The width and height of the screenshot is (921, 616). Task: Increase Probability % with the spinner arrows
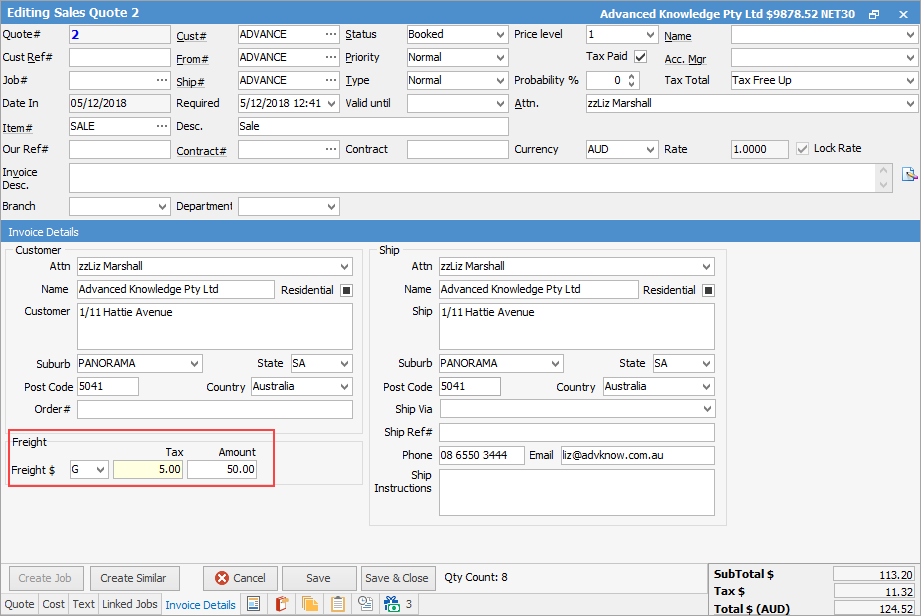coord(631,76)
